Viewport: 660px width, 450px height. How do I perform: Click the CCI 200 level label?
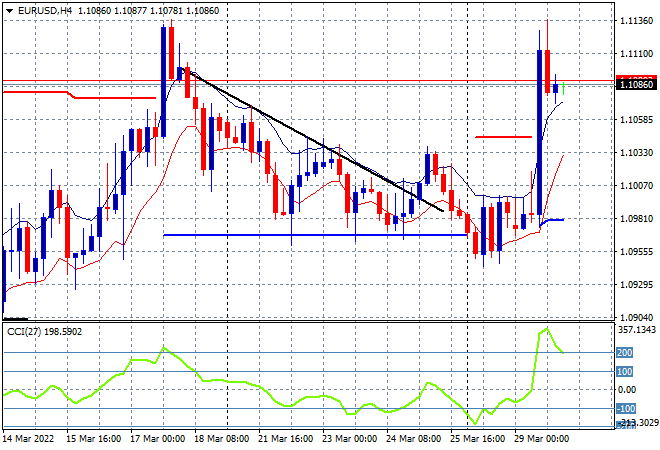tap(625, 353)
